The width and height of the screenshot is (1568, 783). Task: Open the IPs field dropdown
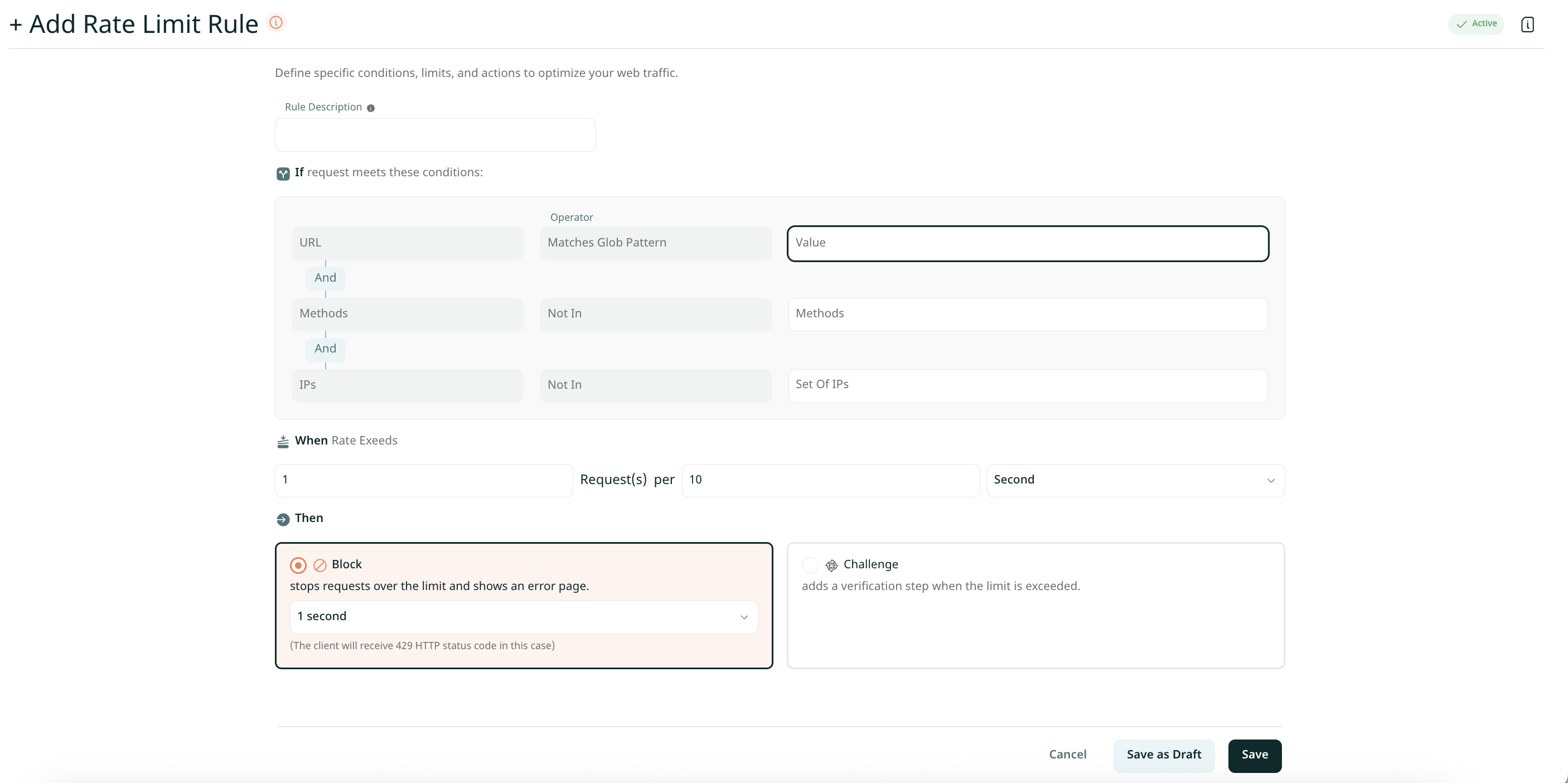[x=408, y=385]
